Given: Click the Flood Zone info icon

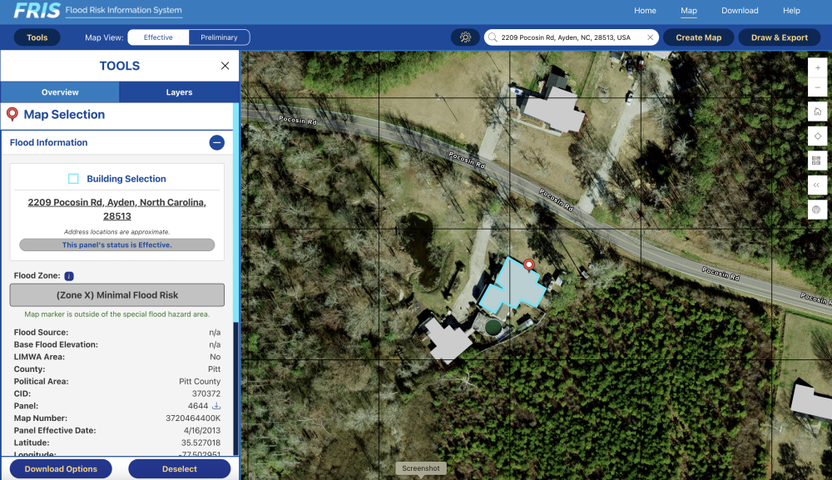Looking at the screenshot, I should (x=69, y=276).
